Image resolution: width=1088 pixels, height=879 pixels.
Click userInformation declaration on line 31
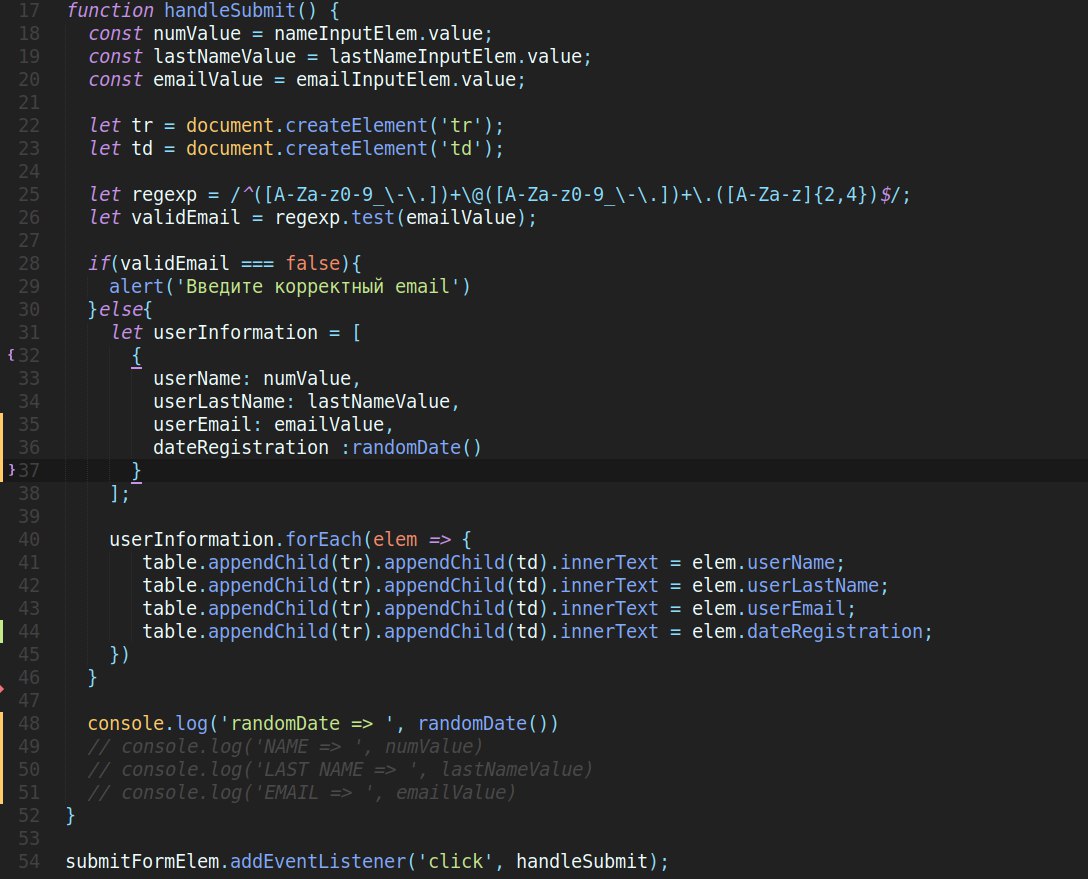click(235, 332)
